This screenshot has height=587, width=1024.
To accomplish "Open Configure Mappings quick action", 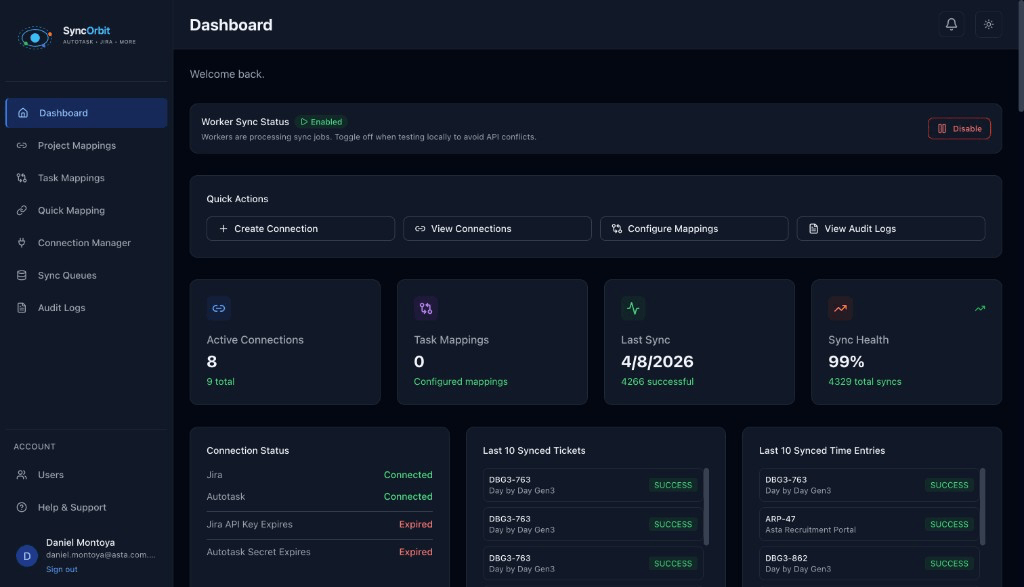I will point(693,228).
